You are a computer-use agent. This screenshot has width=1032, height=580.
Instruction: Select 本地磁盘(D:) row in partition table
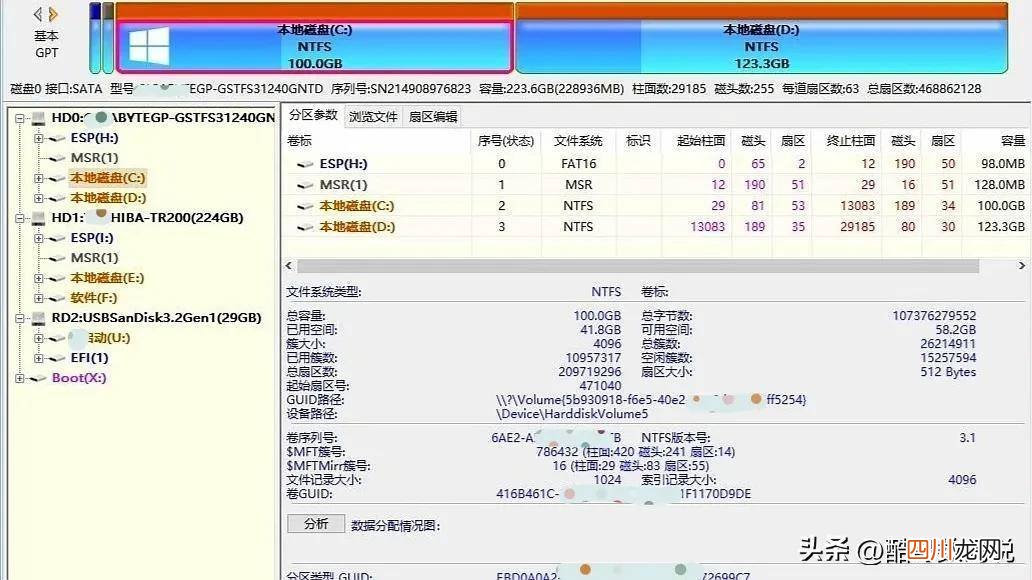(656, 226)
